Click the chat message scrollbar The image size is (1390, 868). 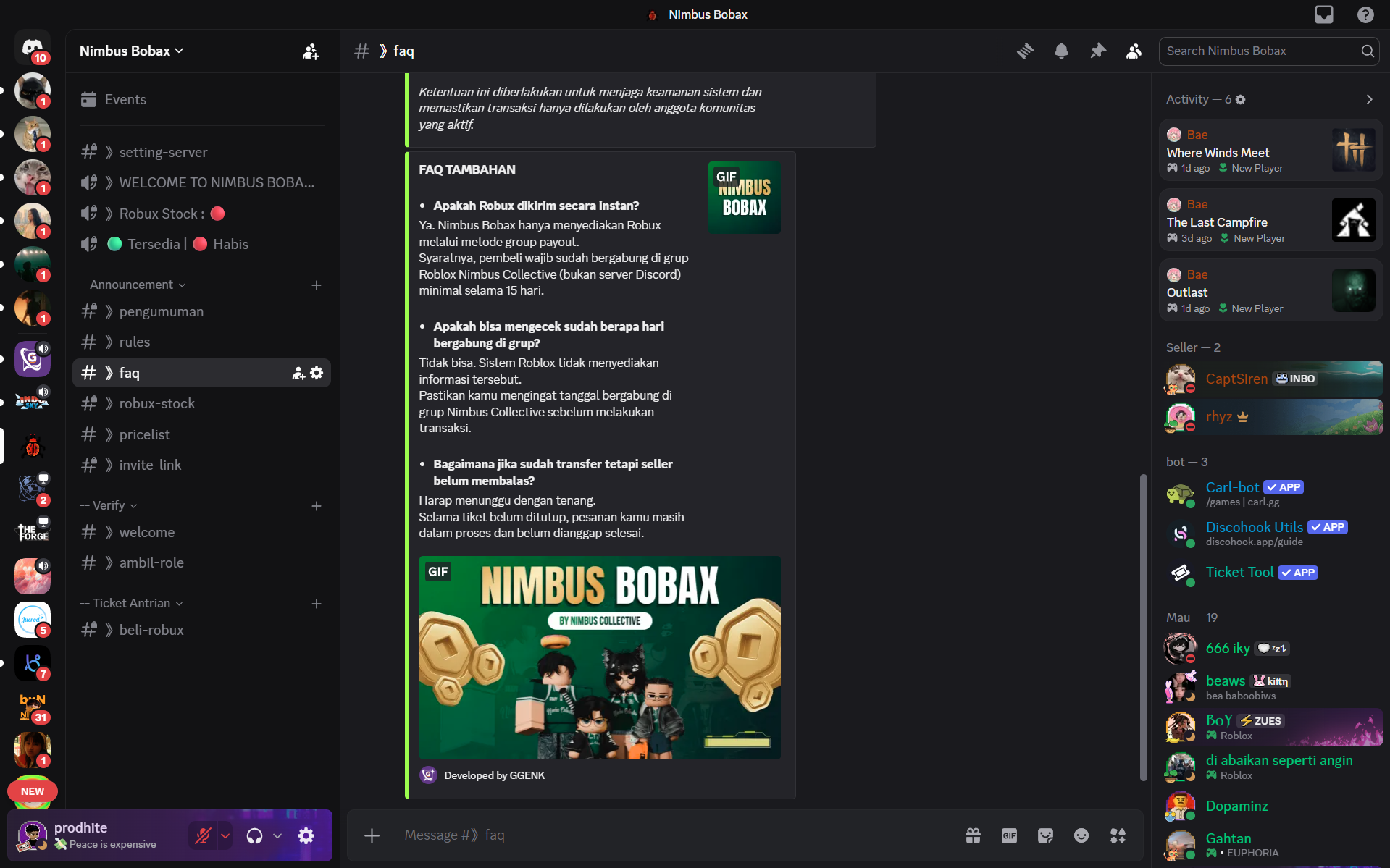(x=1144, y=627)
